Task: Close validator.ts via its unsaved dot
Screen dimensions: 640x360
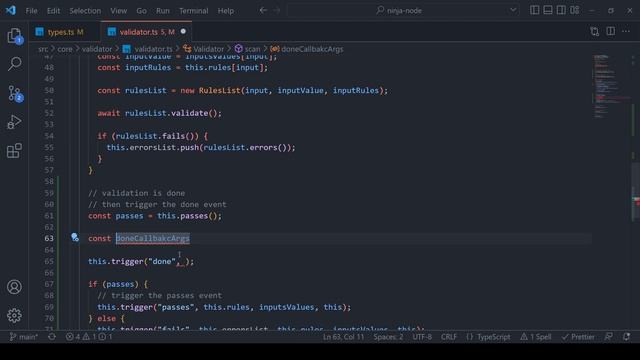Action: 183,31
